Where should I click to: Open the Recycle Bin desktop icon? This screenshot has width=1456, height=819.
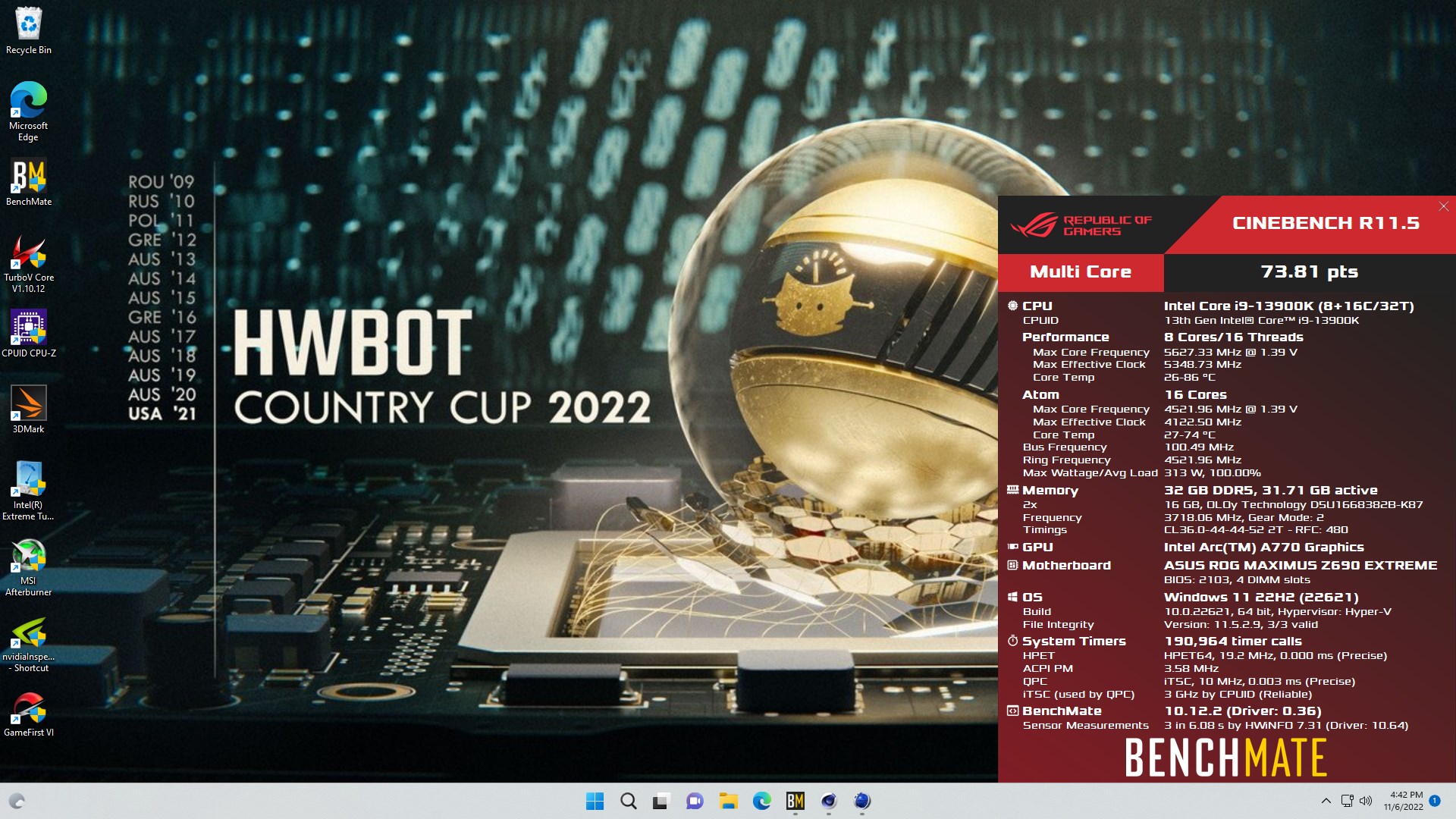[x=29, y=31]
